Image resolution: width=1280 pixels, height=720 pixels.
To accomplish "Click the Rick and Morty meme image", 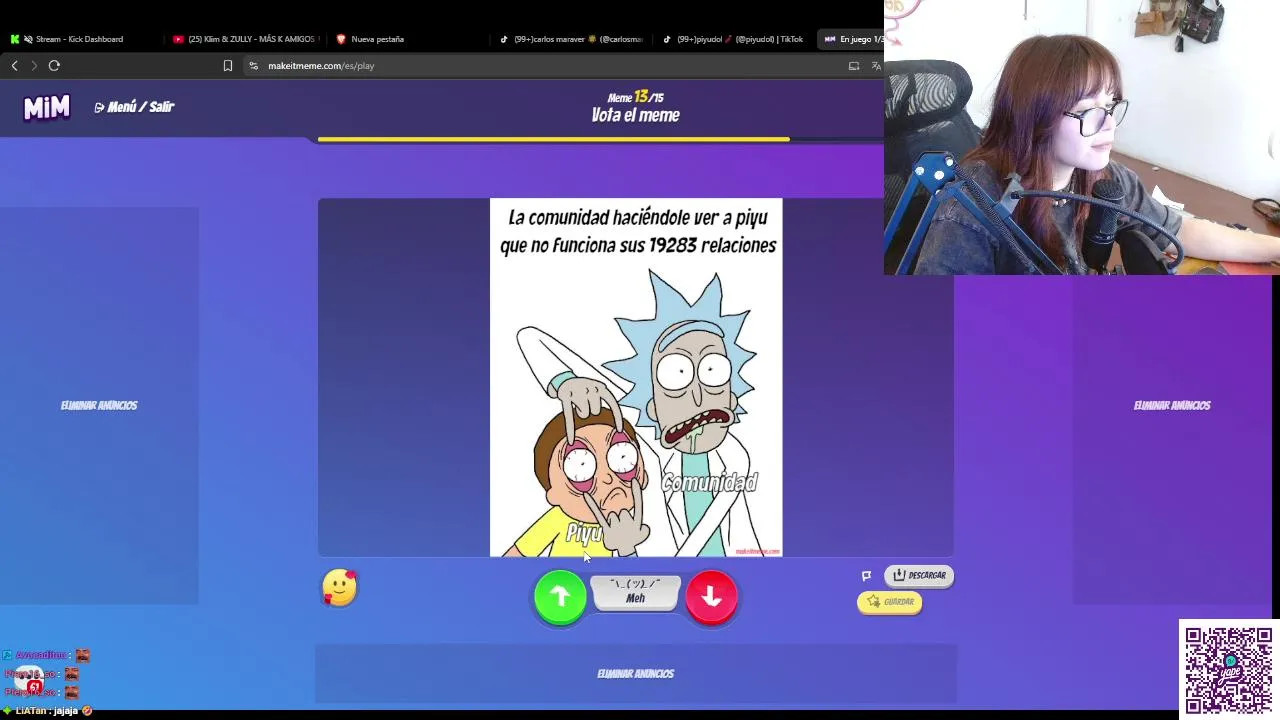I will [636, 377].
